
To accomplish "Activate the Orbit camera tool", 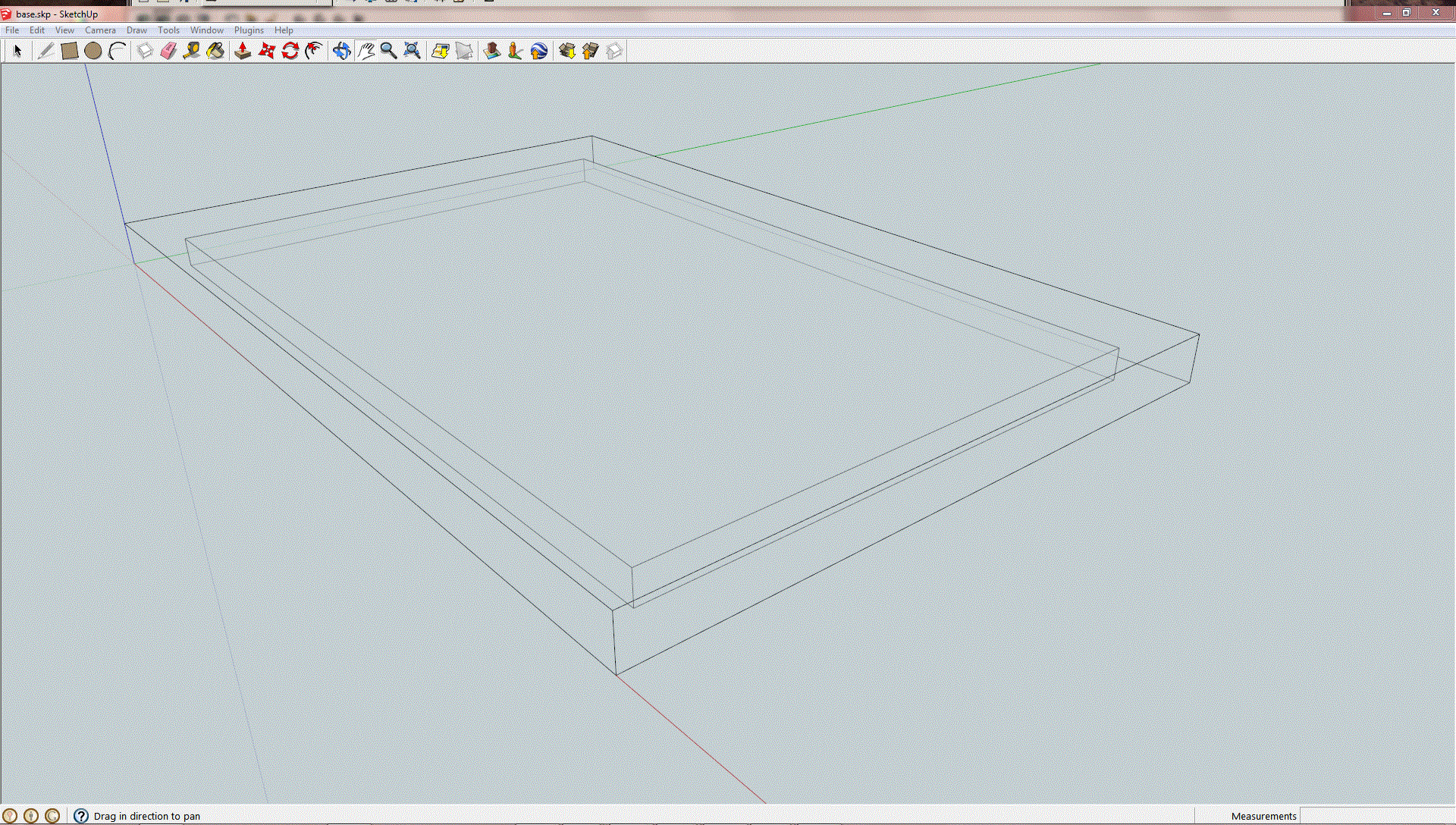I will (x=341, y=51).
